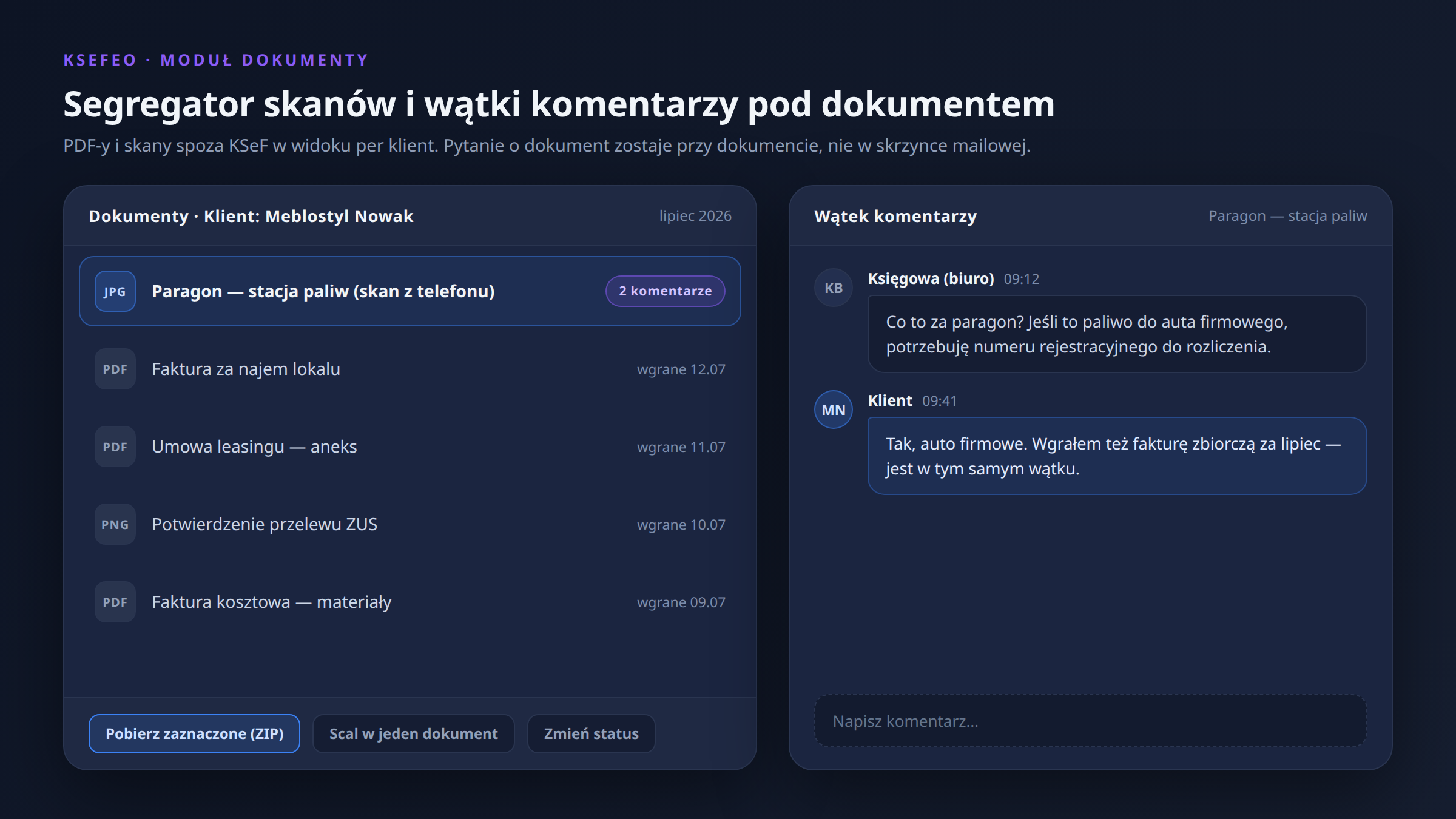
Task: Click the comment 'Co to za paragon?...'
Action: [1117, 334]
